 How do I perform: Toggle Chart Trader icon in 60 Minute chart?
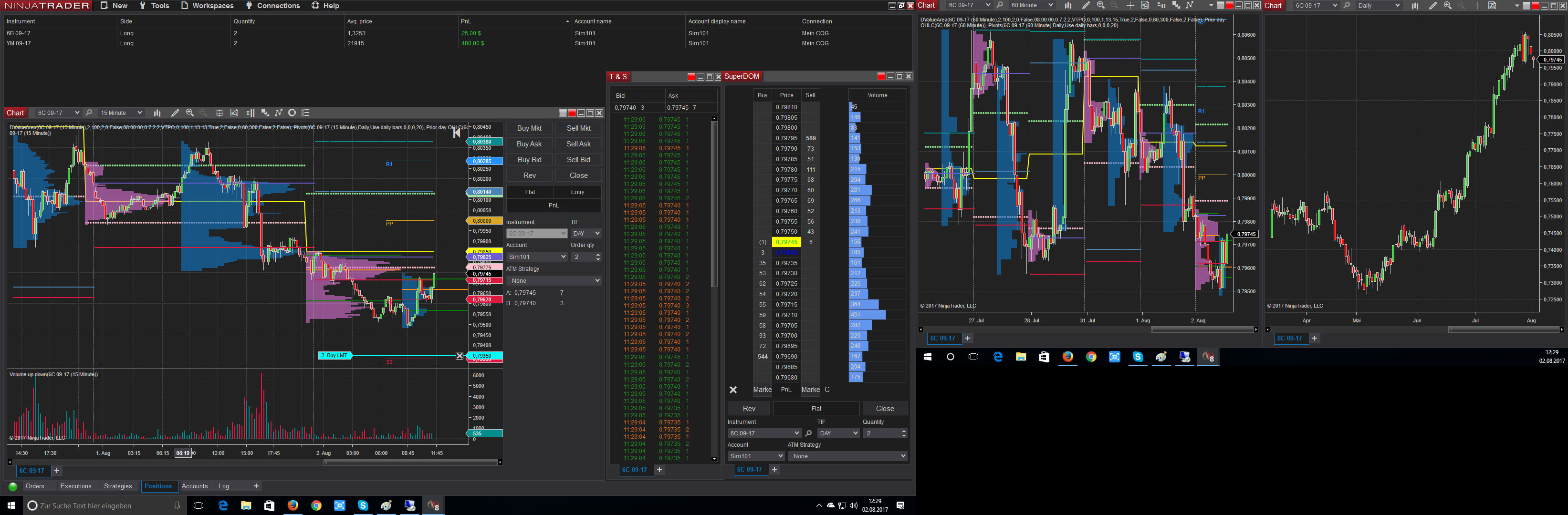pos(1161,5)
